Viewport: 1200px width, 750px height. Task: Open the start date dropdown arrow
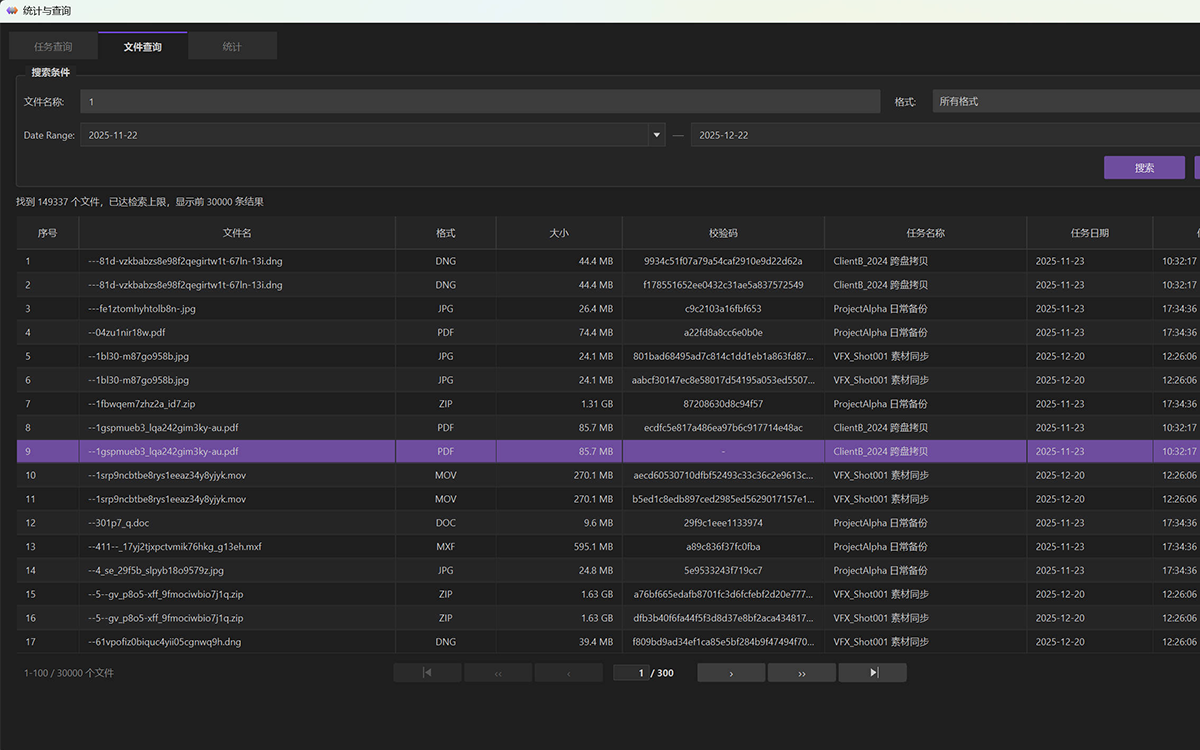(x=657, y=135)
